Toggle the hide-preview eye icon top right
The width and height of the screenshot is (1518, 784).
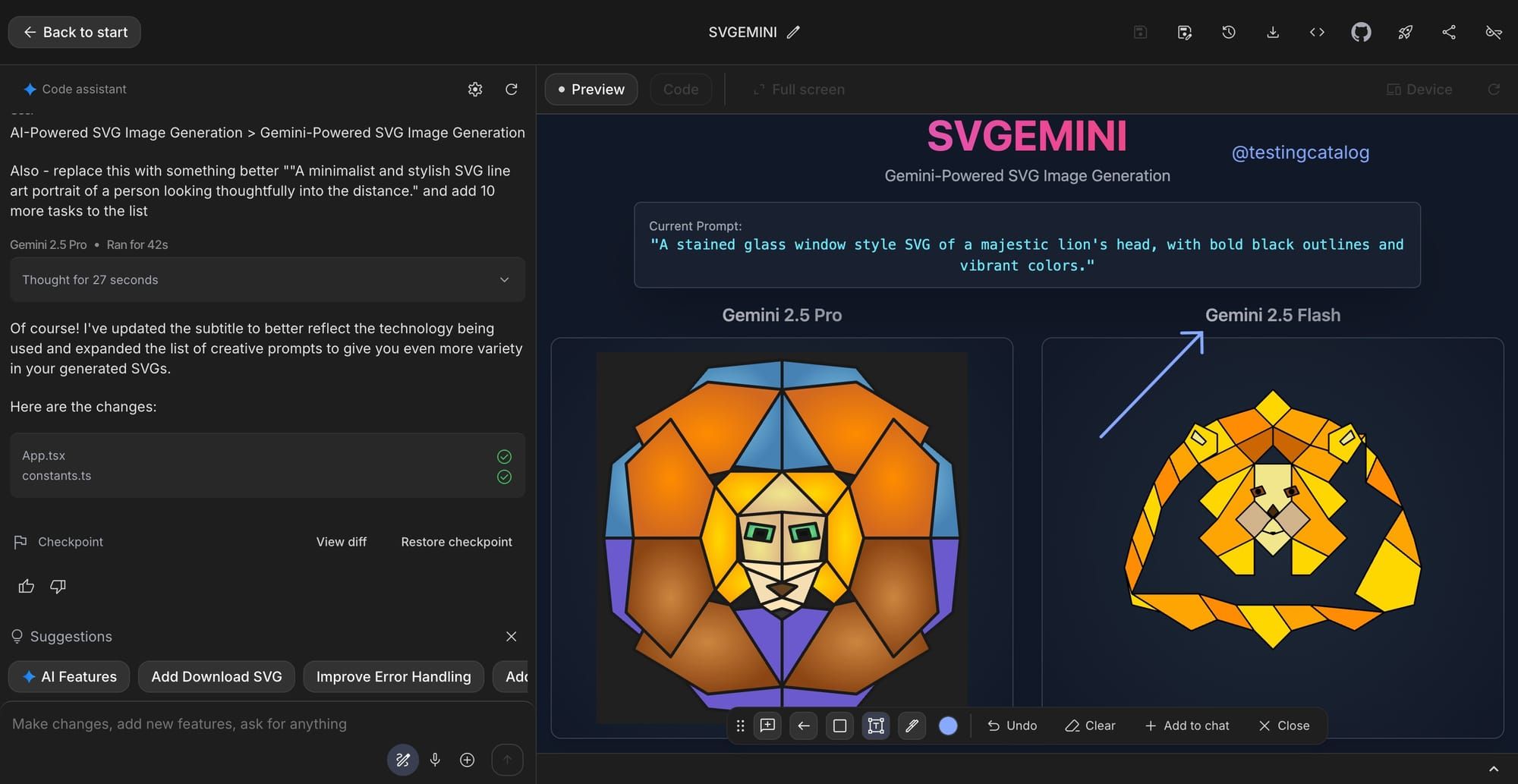(x=1493, y=32)
